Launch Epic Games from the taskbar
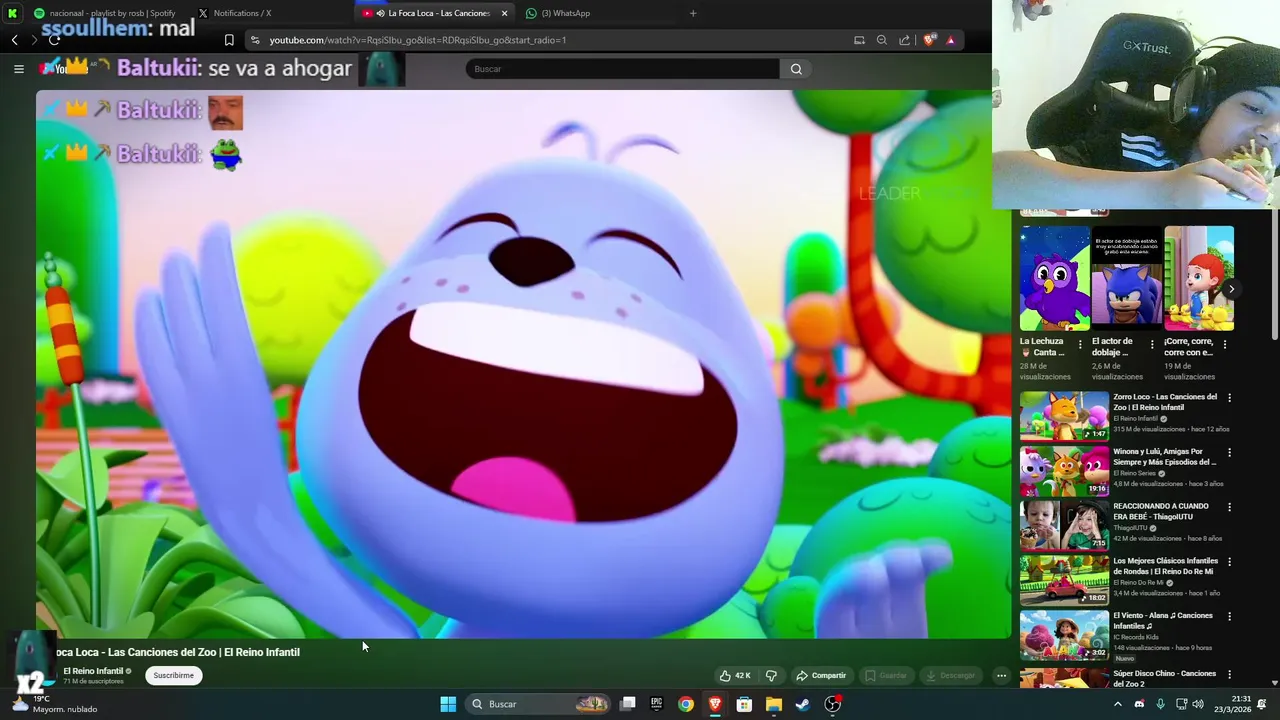The image size is (1280, 720). coord(656,704)
